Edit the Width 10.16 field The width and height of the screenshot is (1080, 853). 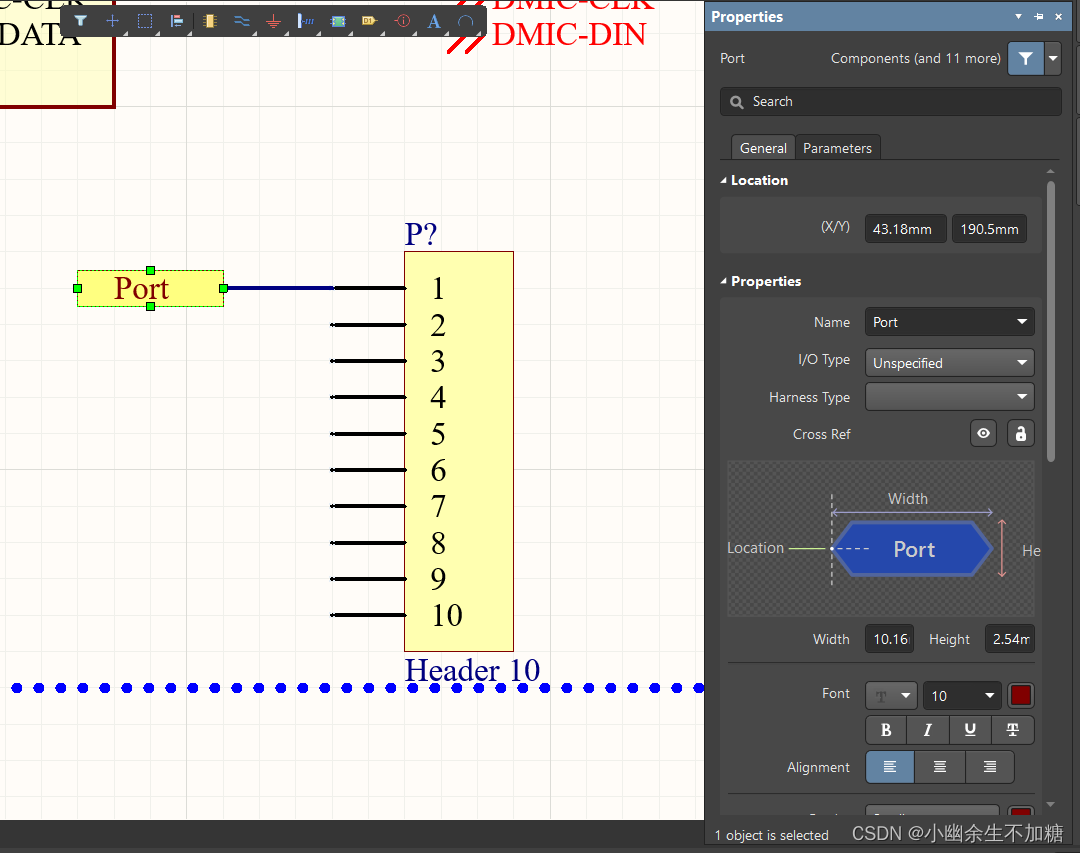(x=890, y=639)
